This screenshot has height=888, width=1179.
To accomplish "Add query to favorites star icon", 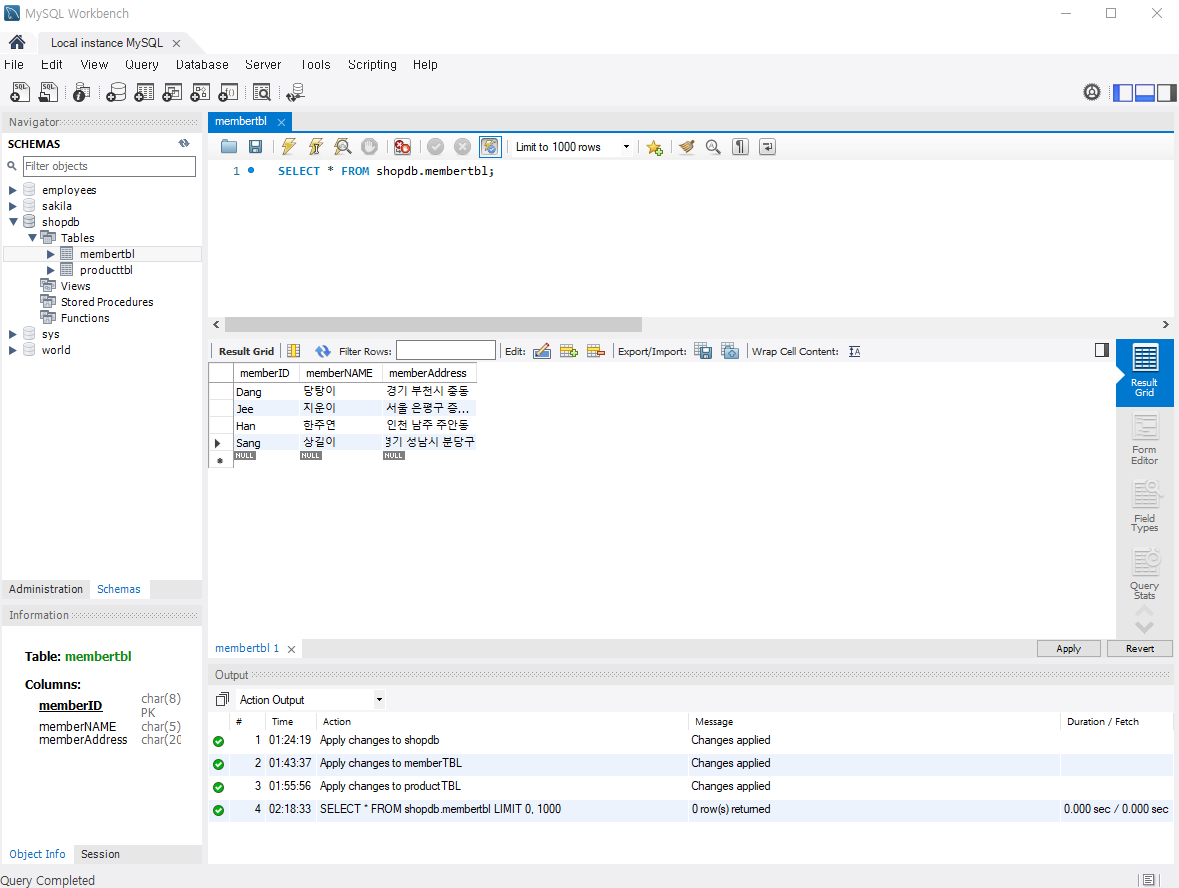I will coord(654,147).
